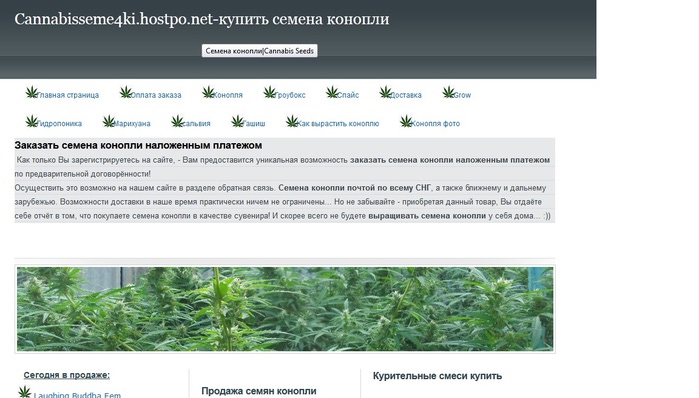The width and height of the screenshot is (699, 398).
Task: Click the leaf icon beside Laughing Buddha Fem
Action: [x=25, y=392]
